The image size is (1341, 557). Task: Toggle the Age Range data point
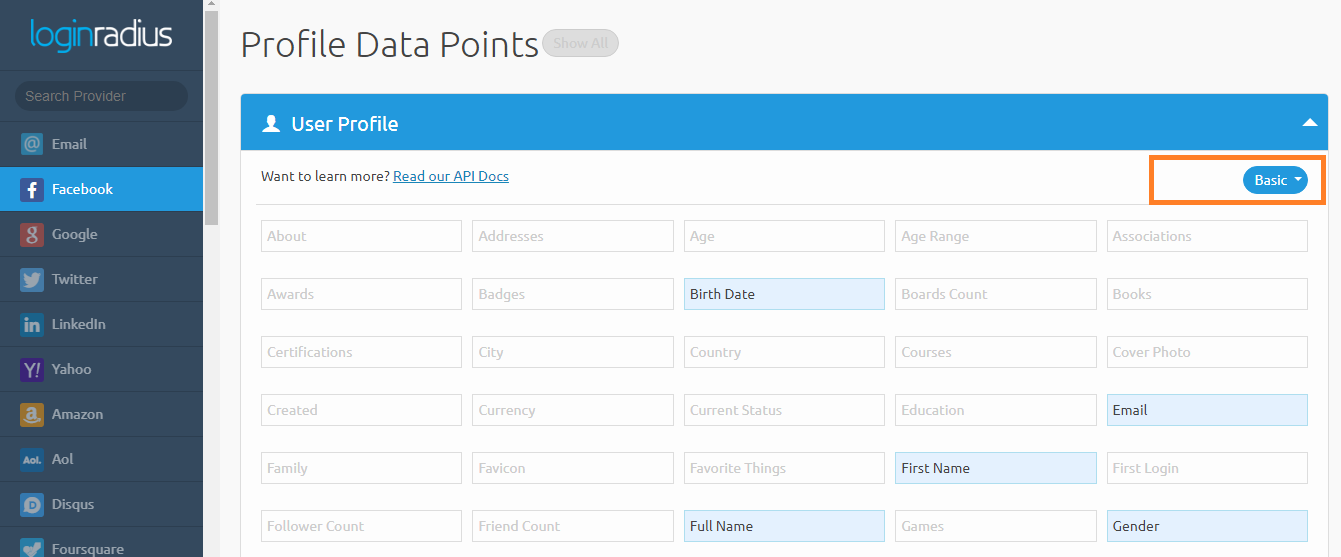[996, 236]
